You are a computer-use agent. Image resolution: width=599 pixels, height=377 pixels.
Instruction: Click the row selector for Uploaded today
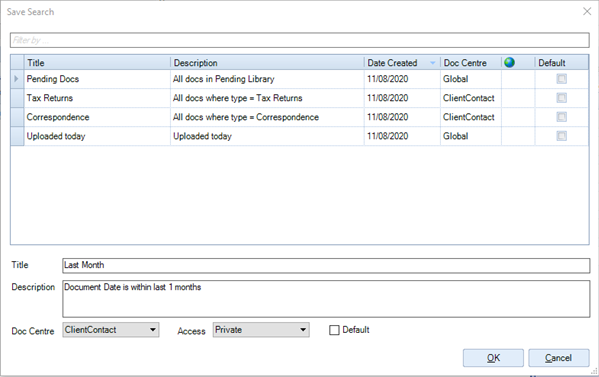17,136
